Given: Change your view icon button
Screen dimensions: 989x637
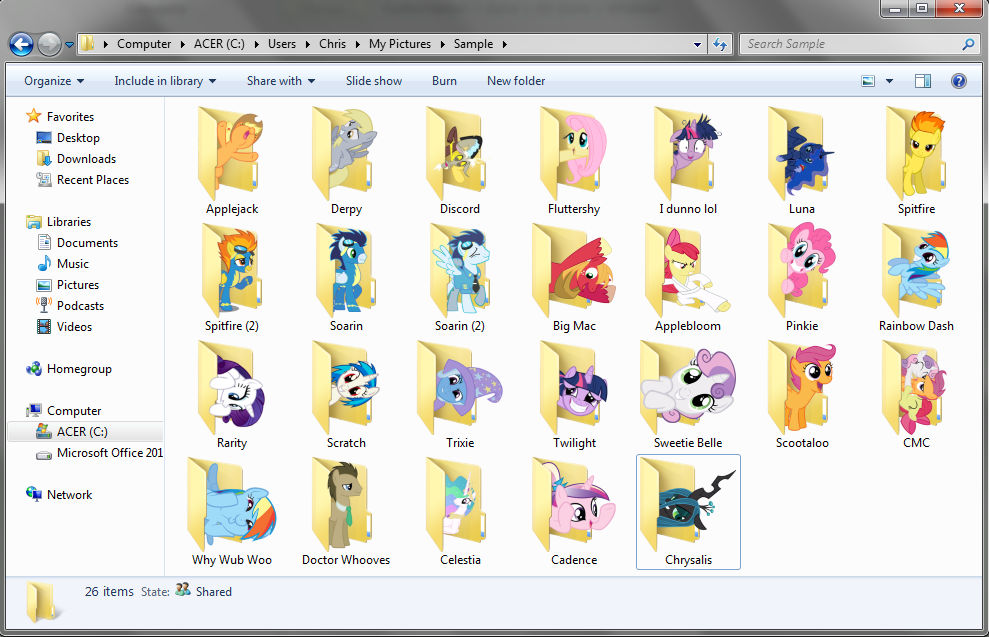Looking at the screenshot, I should (x=868, y=81).
